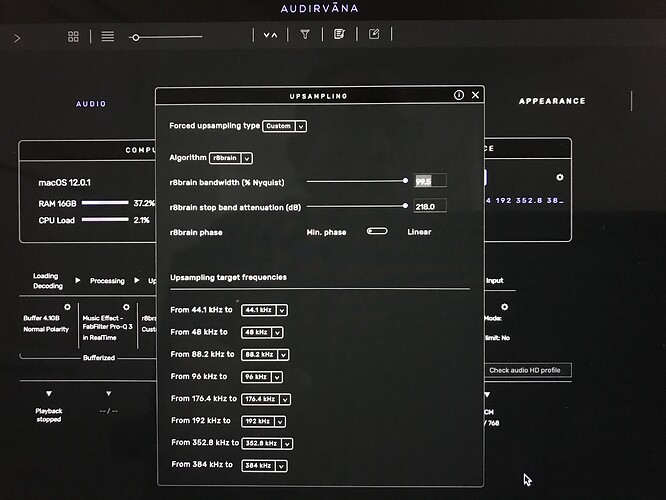Click the CPU Load usage bar
Image resolution: width=666 pixels, height=500 pixels.
[x=105, y=220]
